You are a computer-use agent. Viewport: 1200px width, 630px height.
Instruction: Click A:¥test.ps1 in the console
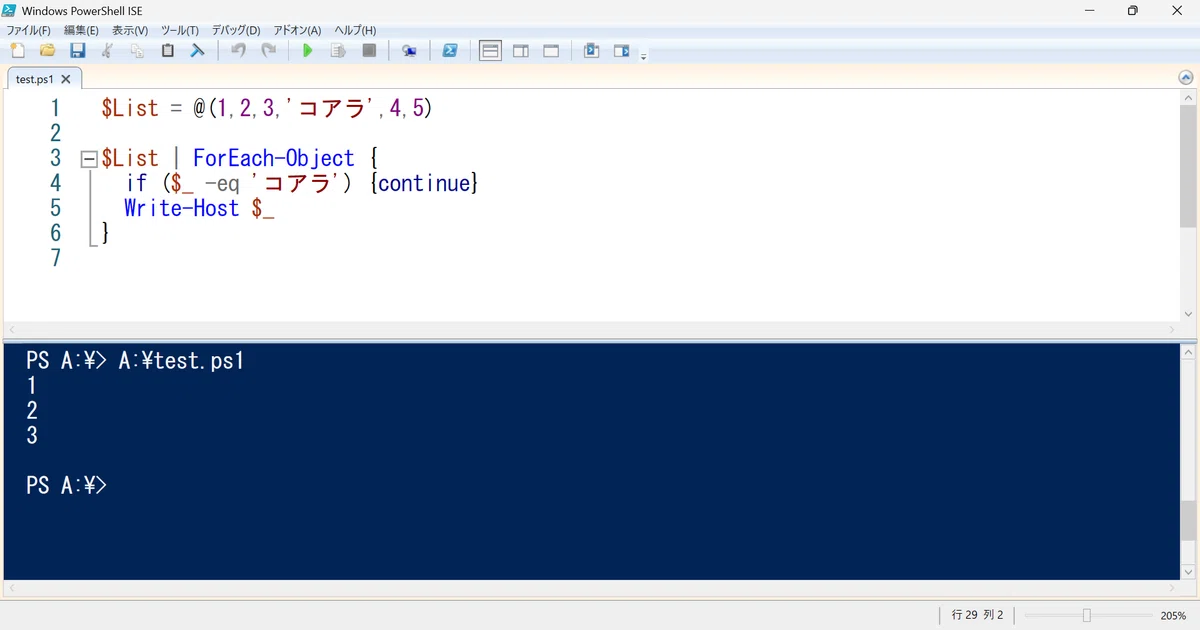coord(181,361)
